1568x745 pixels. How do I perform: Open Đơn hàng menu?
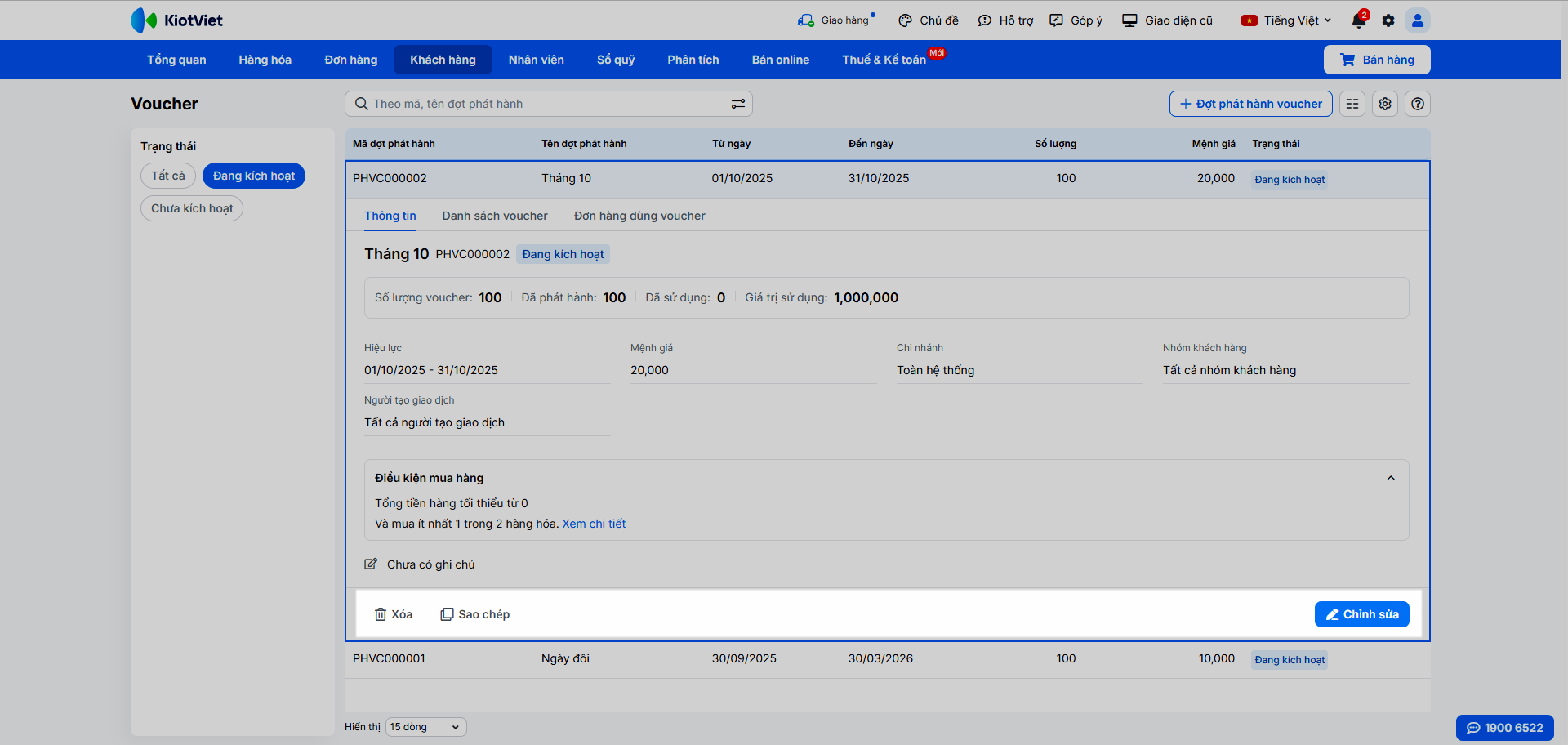(x=351, y=60)
